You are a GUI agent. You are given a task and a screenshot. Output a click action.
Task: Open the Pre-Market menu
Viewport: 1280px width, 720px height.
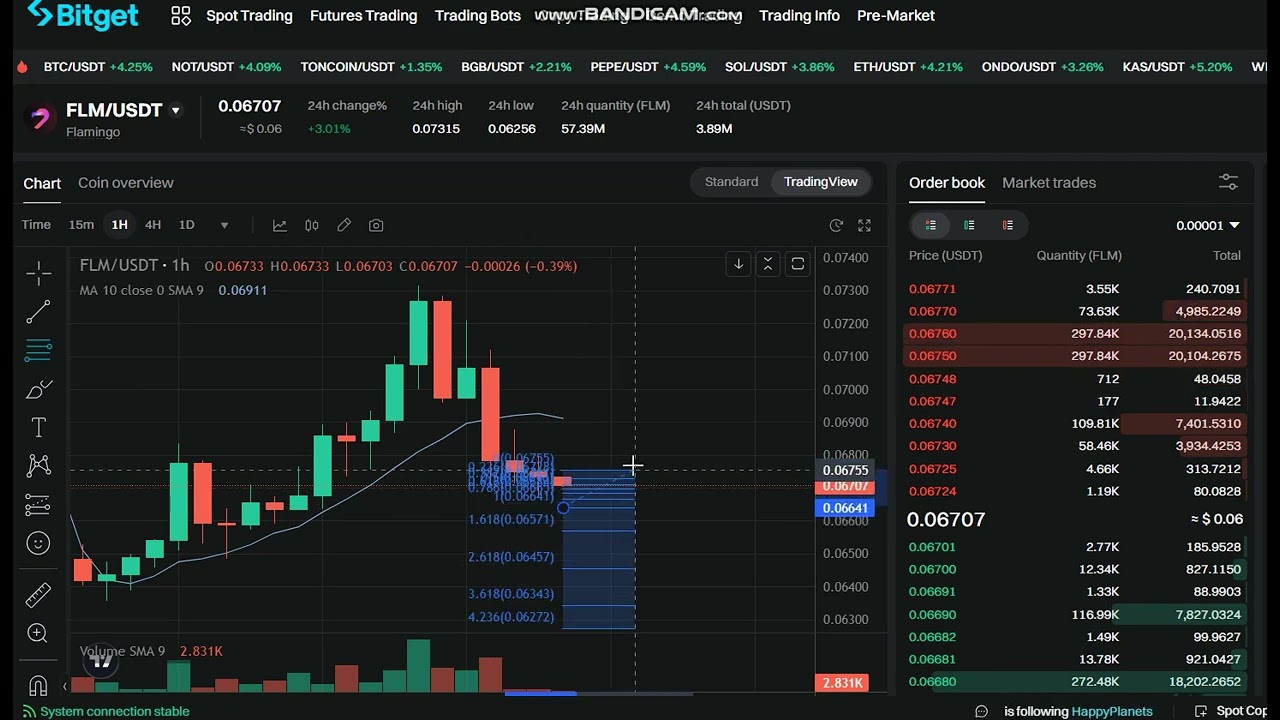pos(896,16)
